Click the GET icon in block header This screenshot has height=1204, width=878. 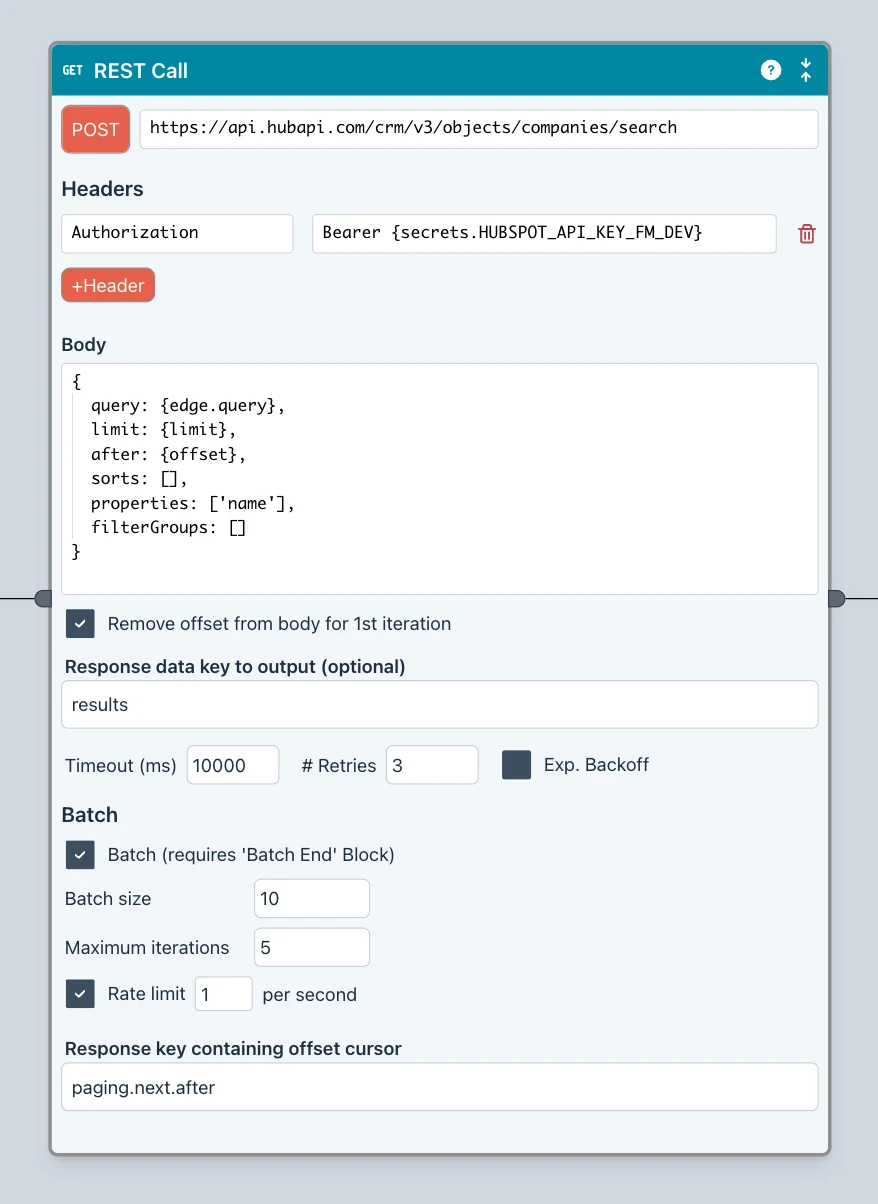(x=73, y=71)
